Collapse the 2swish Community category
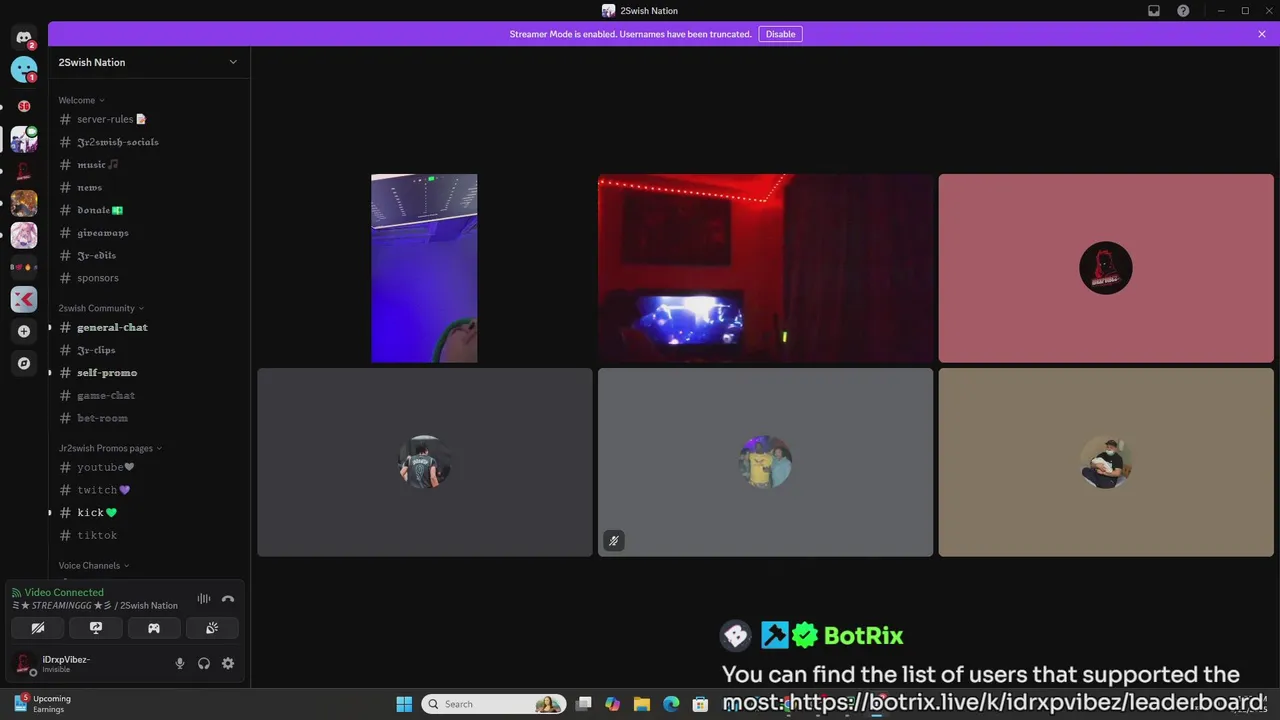Image resolution: width=1280 pixels, height=720 pixels. click(x=101, y=308)
